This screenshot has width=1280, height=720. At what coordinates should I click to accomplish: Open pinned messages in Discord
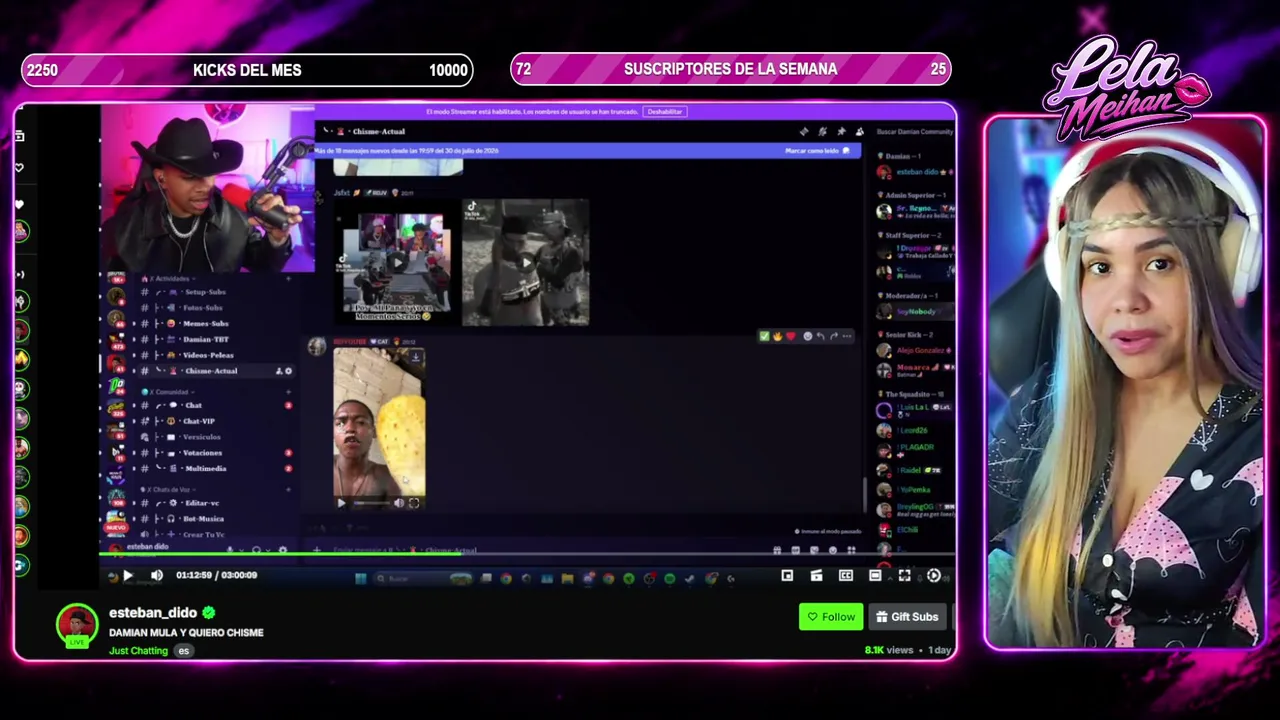pyautogui.click(x=841, y=131)
